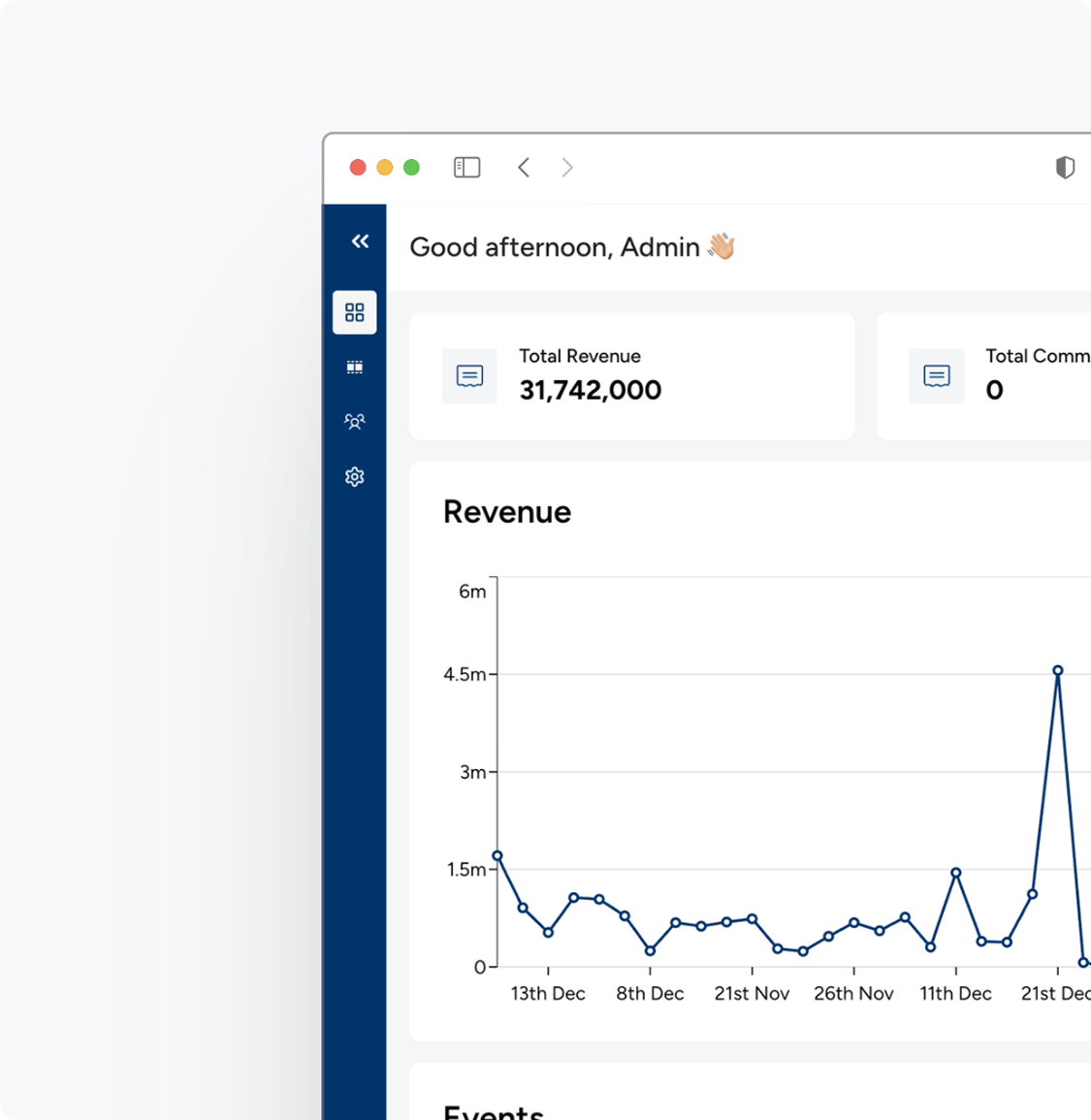The image size is (1091, 1120).
Task: Click the 21st Nov label on the x-axis
Action: [x=752, y=993]
